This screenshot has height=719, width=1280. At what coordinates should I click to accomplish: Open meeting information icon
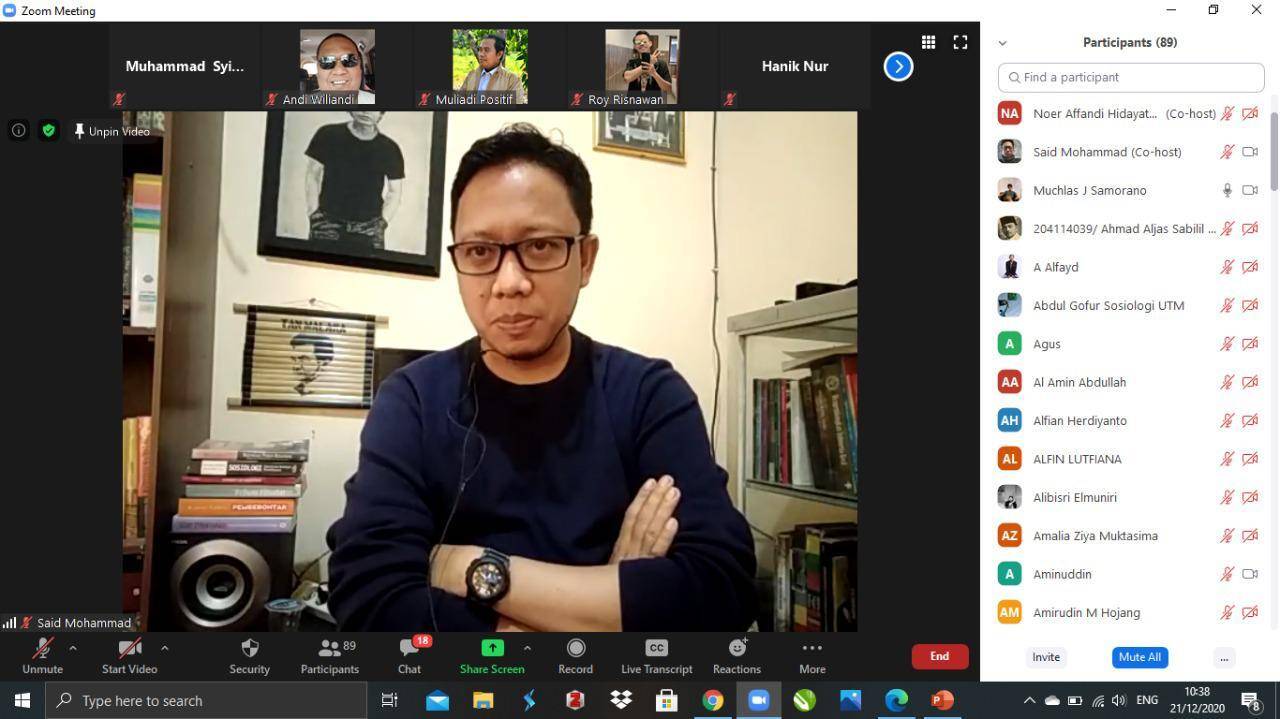coord(18,131)
